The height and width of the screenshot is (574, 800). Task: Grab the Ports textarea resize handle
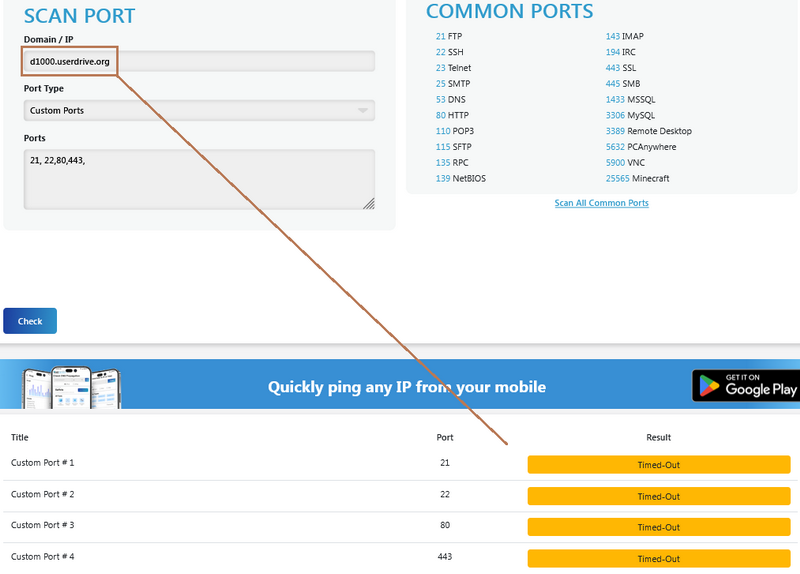tap(369, 204)
